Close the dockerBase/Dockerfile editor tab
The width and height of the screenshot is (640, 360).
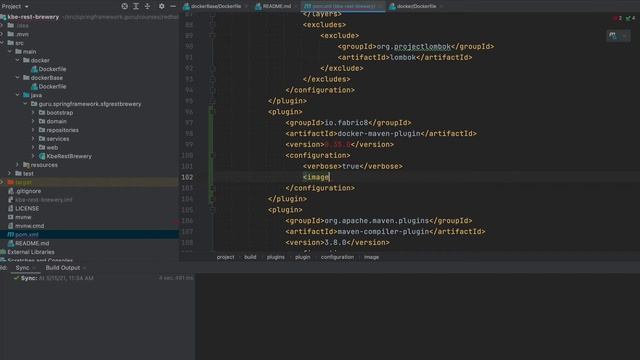coord(246,6)
